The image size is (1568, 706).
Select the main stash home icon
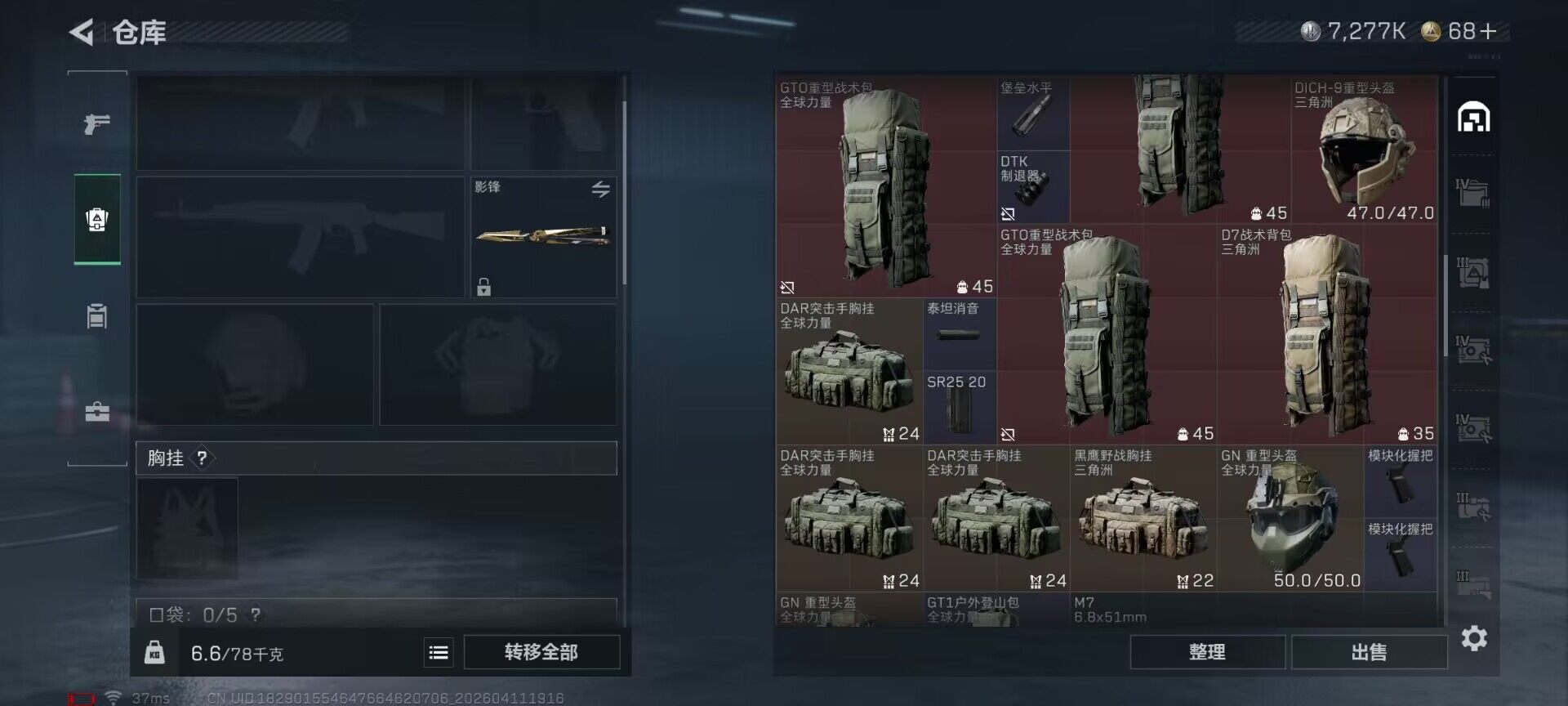coord(1473,117)
